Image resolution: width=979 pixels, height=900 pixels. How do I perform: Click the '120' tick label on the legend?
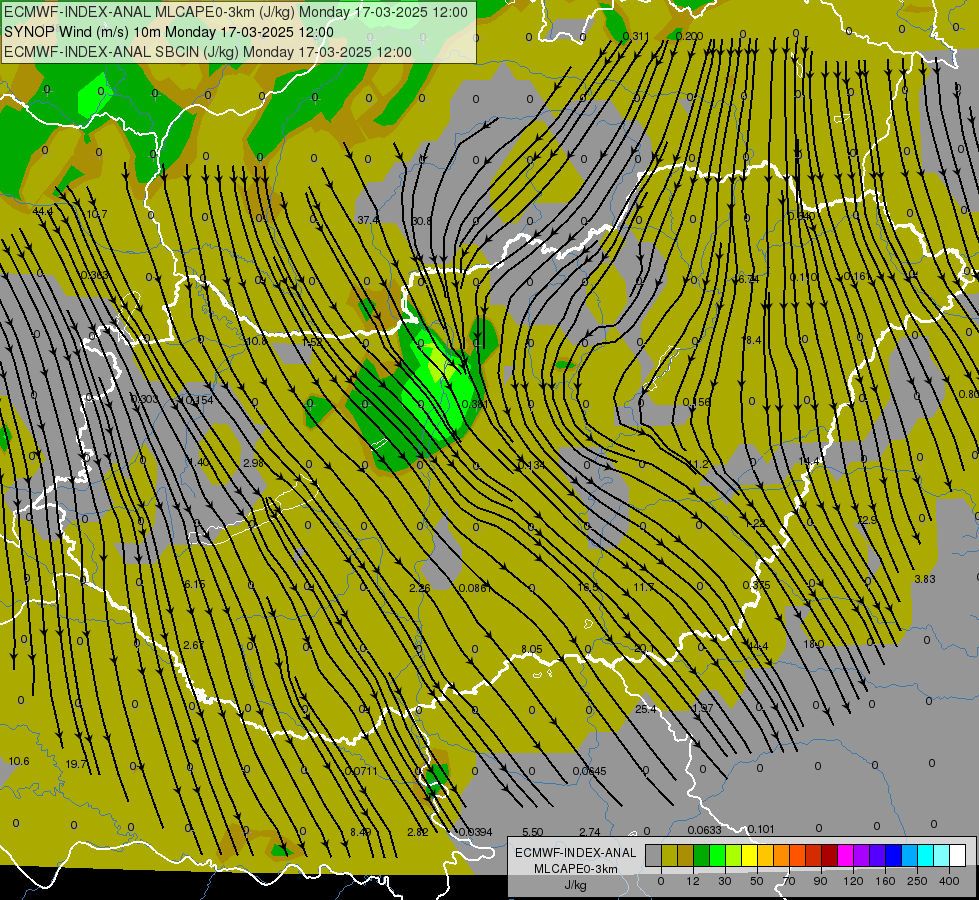(x=853, y=881)
